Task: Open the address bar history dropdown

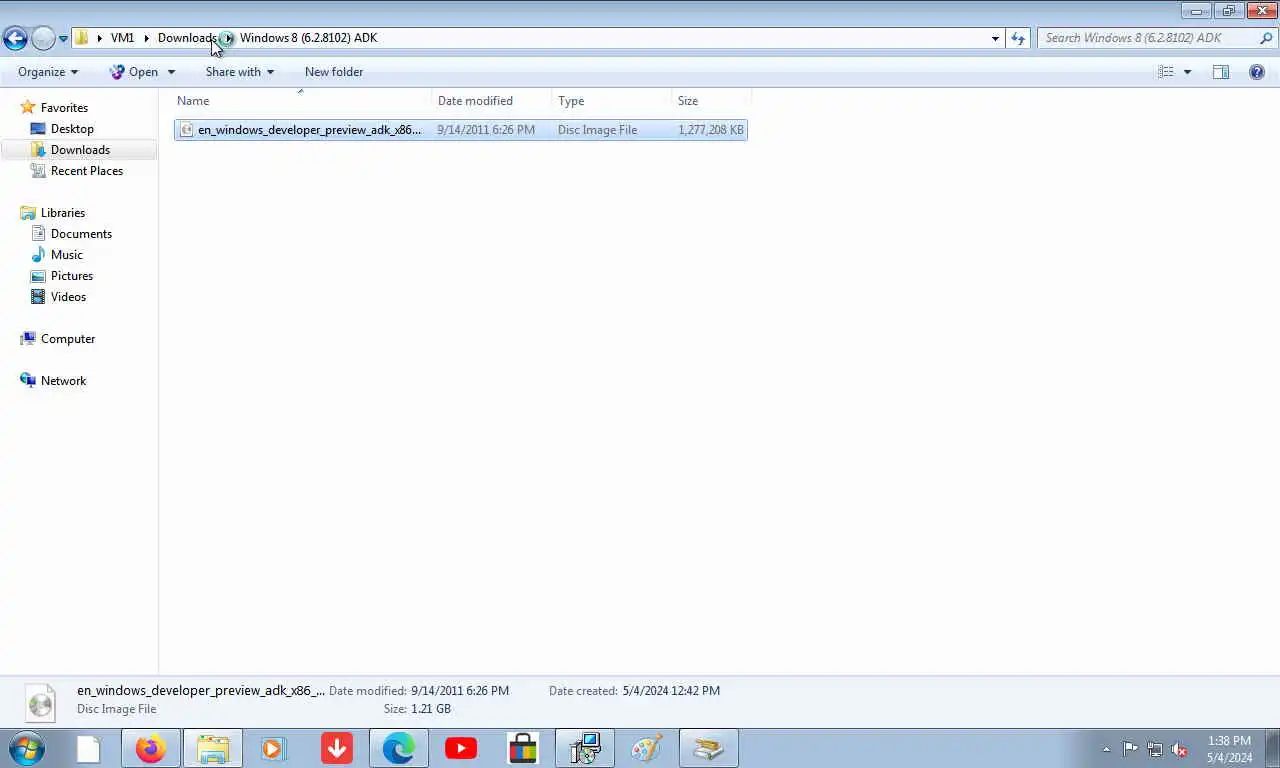Action: pyautogui.click(x=995, y=38)
